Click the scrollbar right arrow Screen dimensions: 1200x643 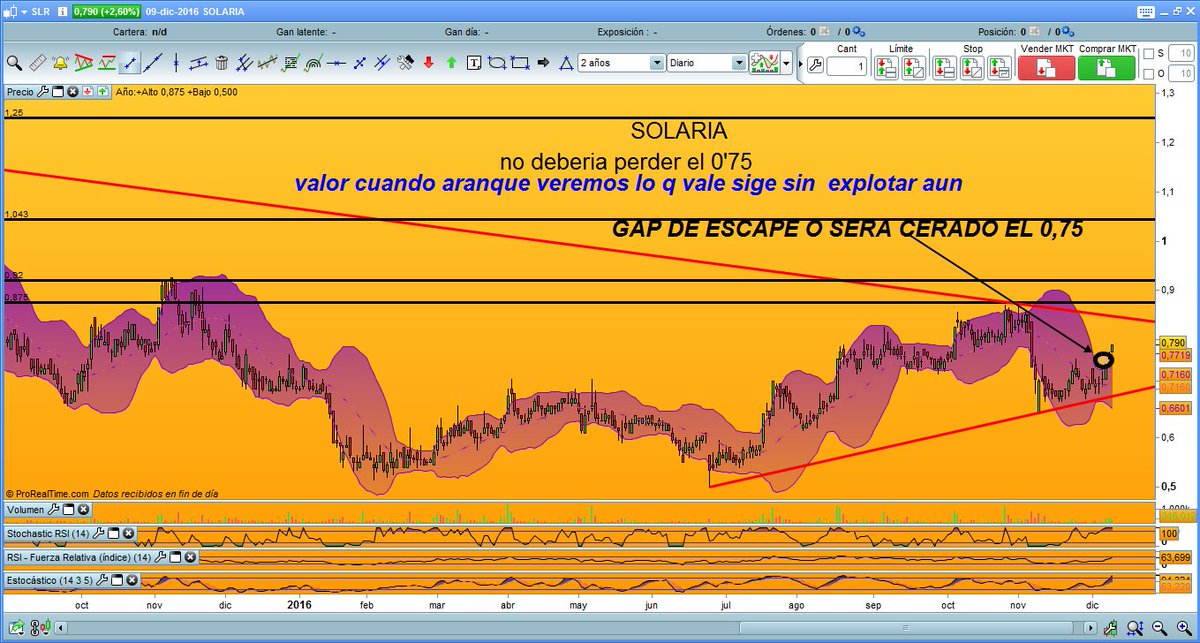click(x=1090, y=628)
